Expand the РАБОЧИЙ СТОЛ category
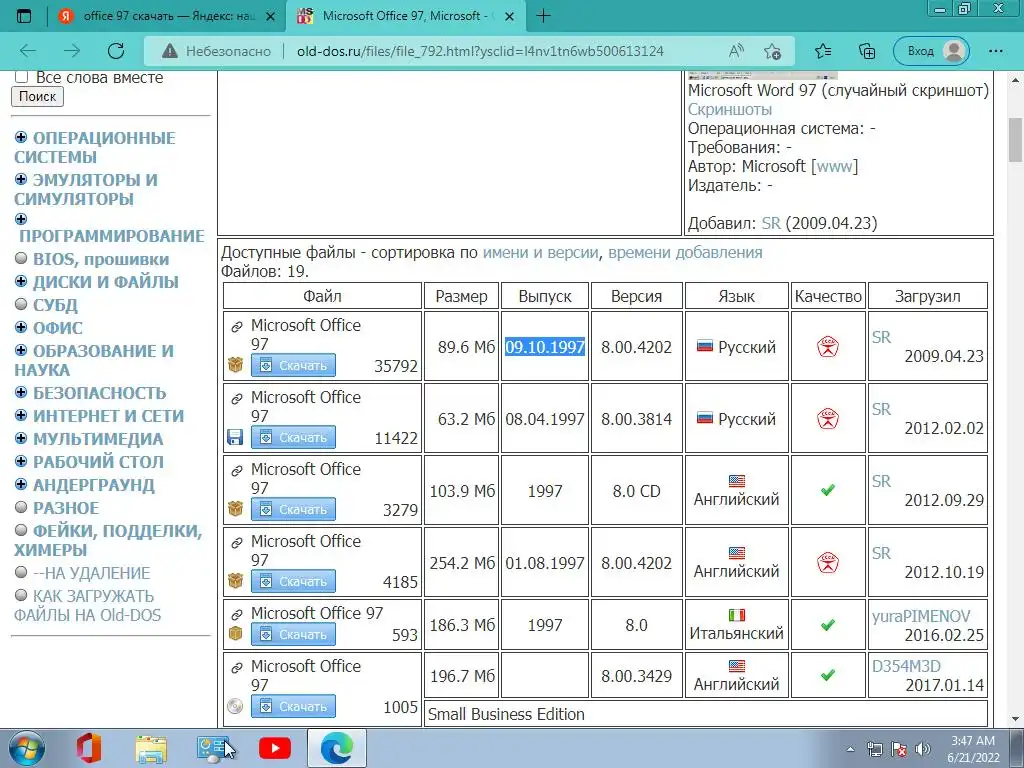This screenshot has height=768, width=1024. pyautogui.click(x=21, y=461)
